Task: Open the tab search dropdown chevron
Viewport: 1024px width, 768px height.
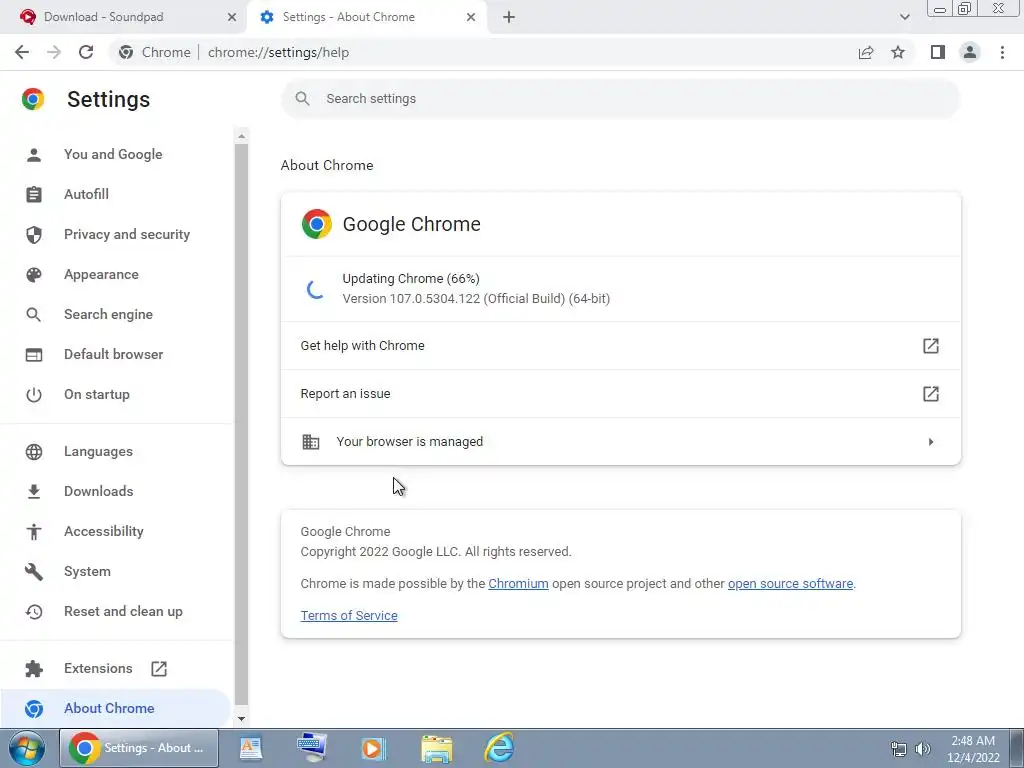Action: 904,17
